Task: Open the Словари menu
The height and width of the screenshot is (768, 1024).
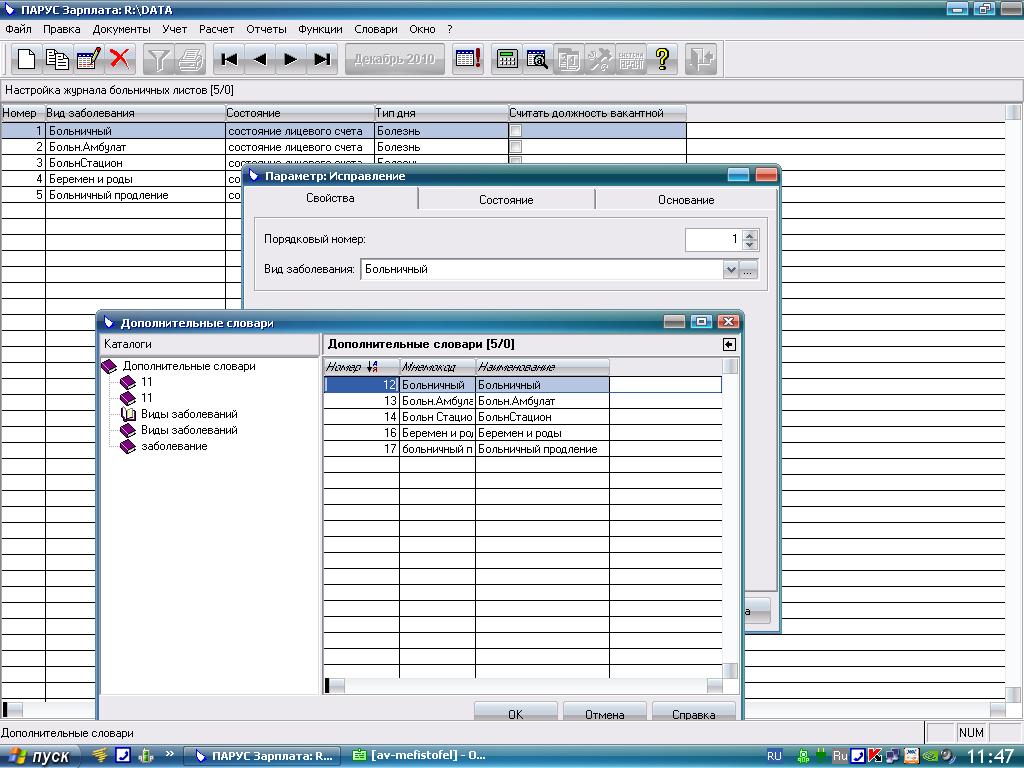Action: point(375,29)
